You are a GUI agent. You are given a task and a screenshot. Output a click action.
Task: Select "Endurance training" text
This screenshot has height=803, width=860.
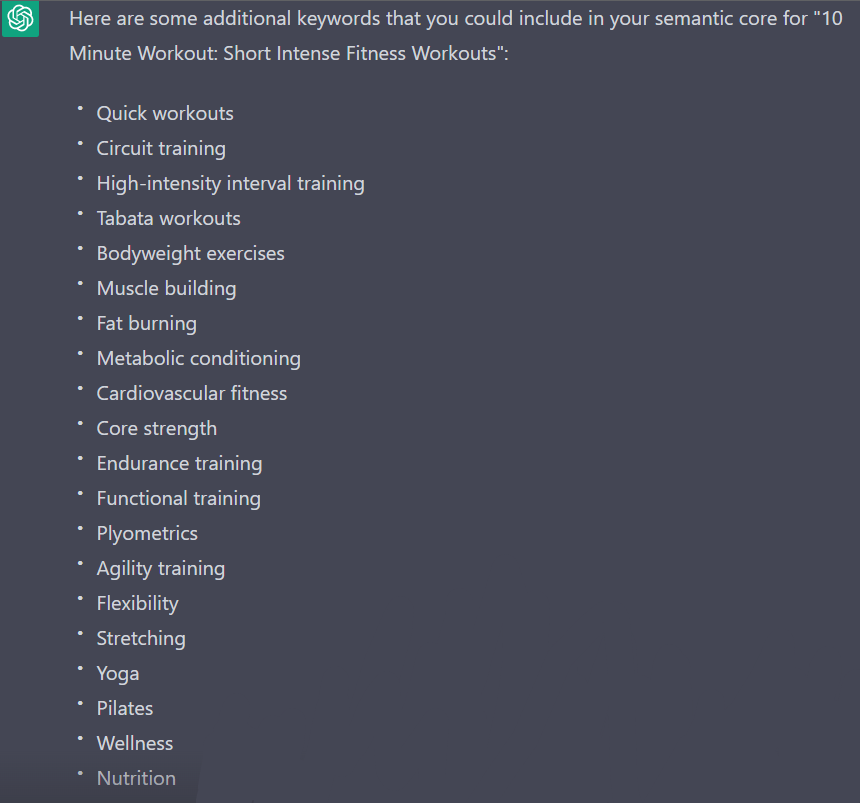click(179, 464)
